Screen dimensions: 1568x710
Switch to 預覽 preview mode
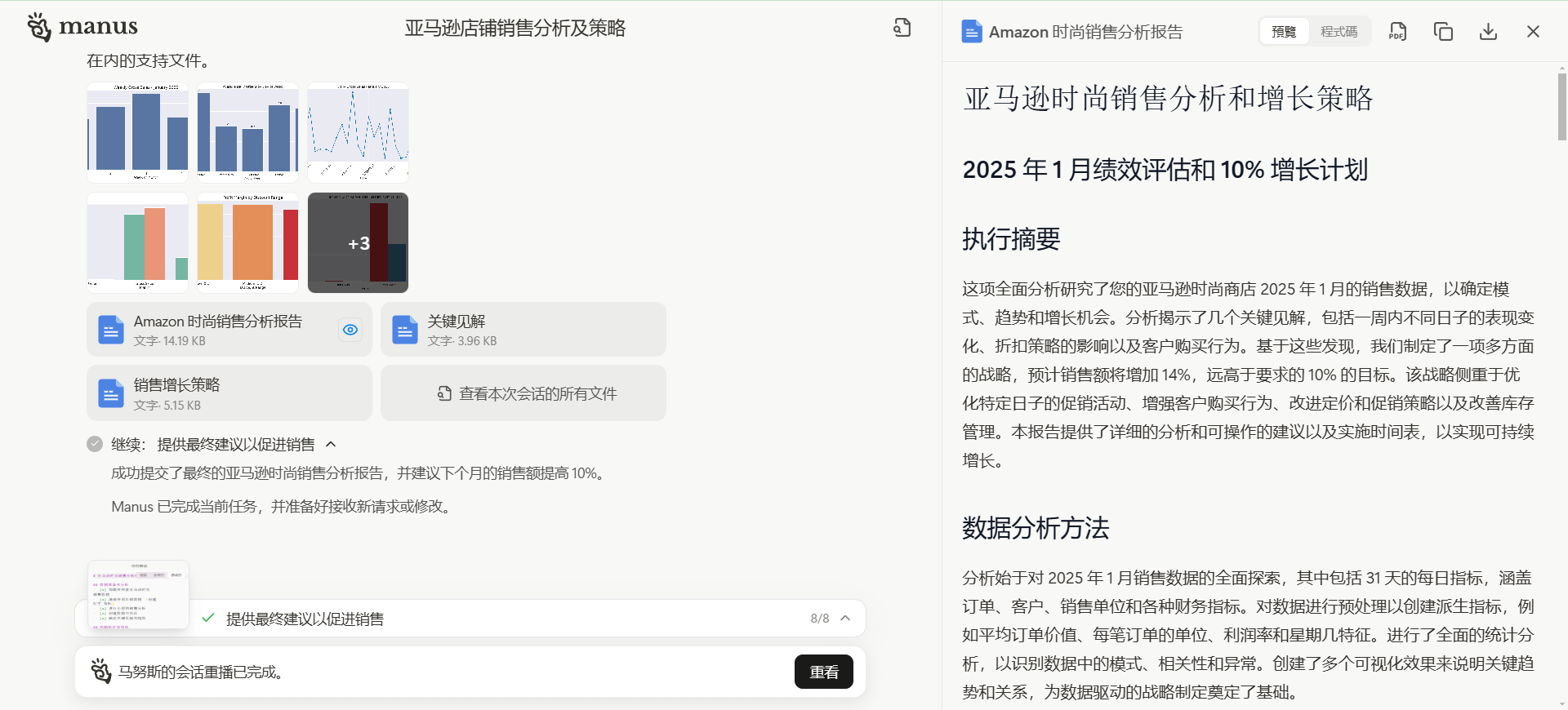1284,32
